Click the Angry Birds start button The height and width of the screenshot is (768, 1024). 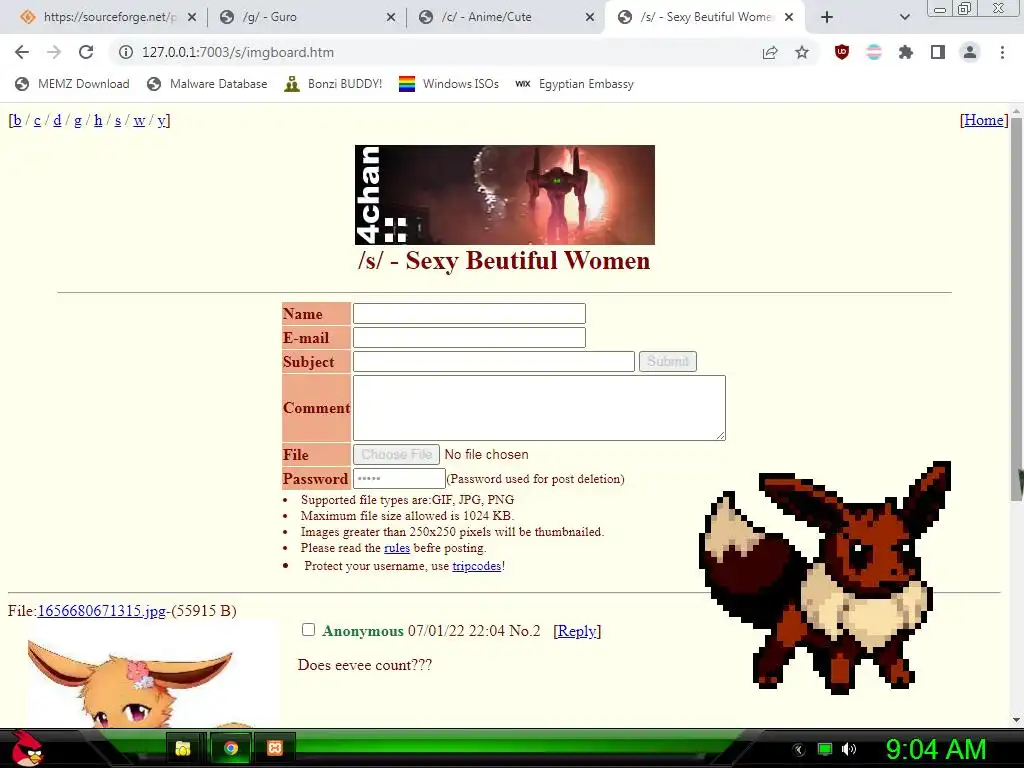pos(26,748)
